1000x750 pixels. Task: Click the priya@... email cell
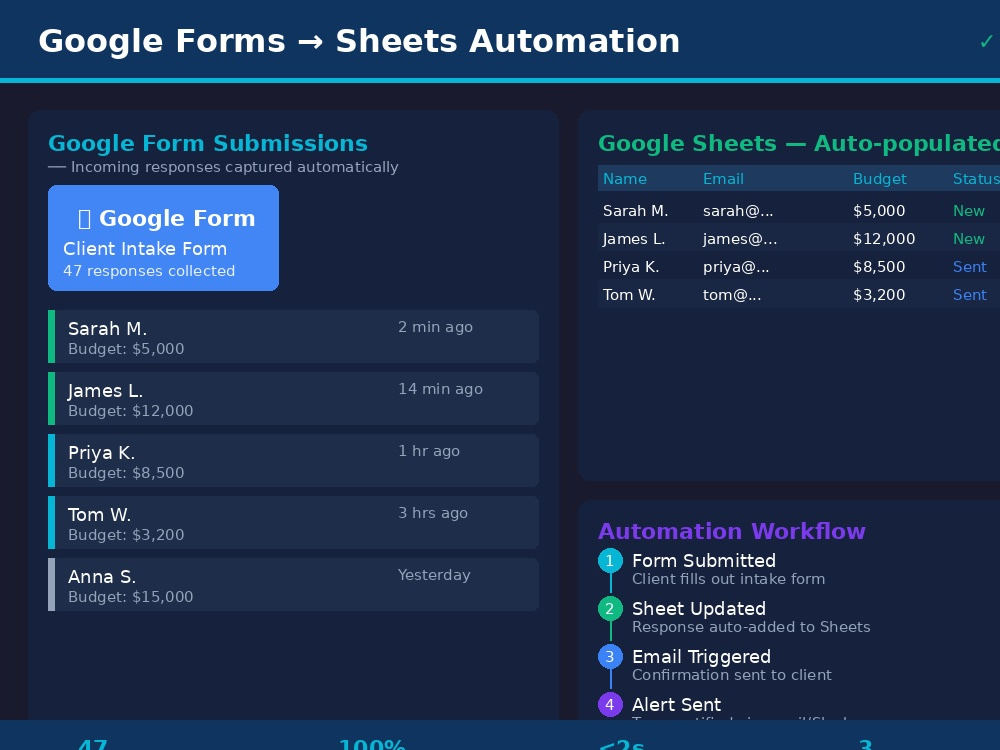(736, 267)
